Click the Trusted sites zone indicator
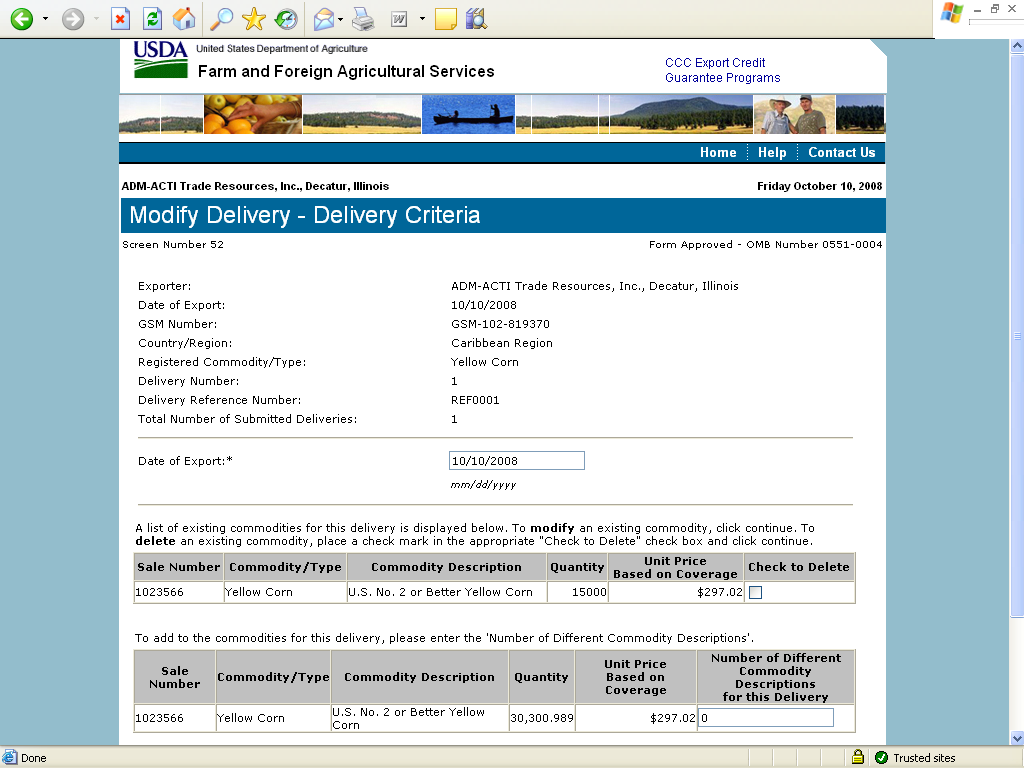1024x768 pixels. 915,758
